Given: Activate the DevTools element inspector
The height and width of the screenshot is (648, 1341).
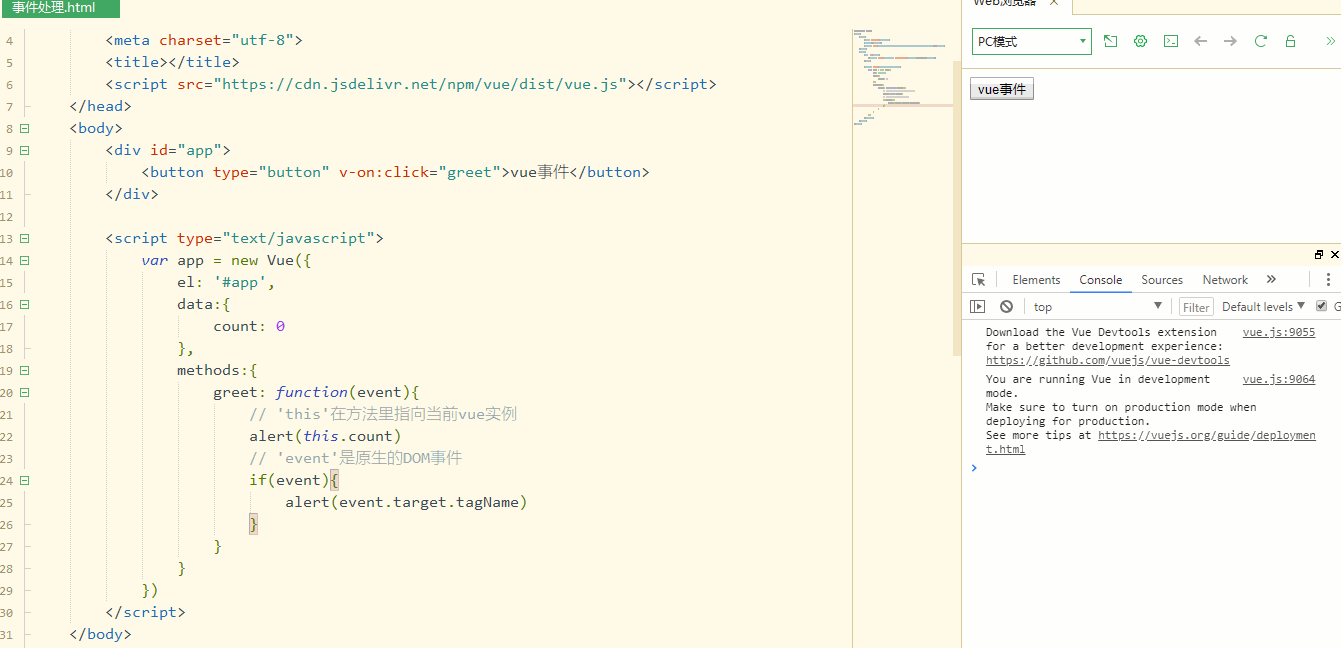Looking at the screenshot, I should (x=979, y=280).
